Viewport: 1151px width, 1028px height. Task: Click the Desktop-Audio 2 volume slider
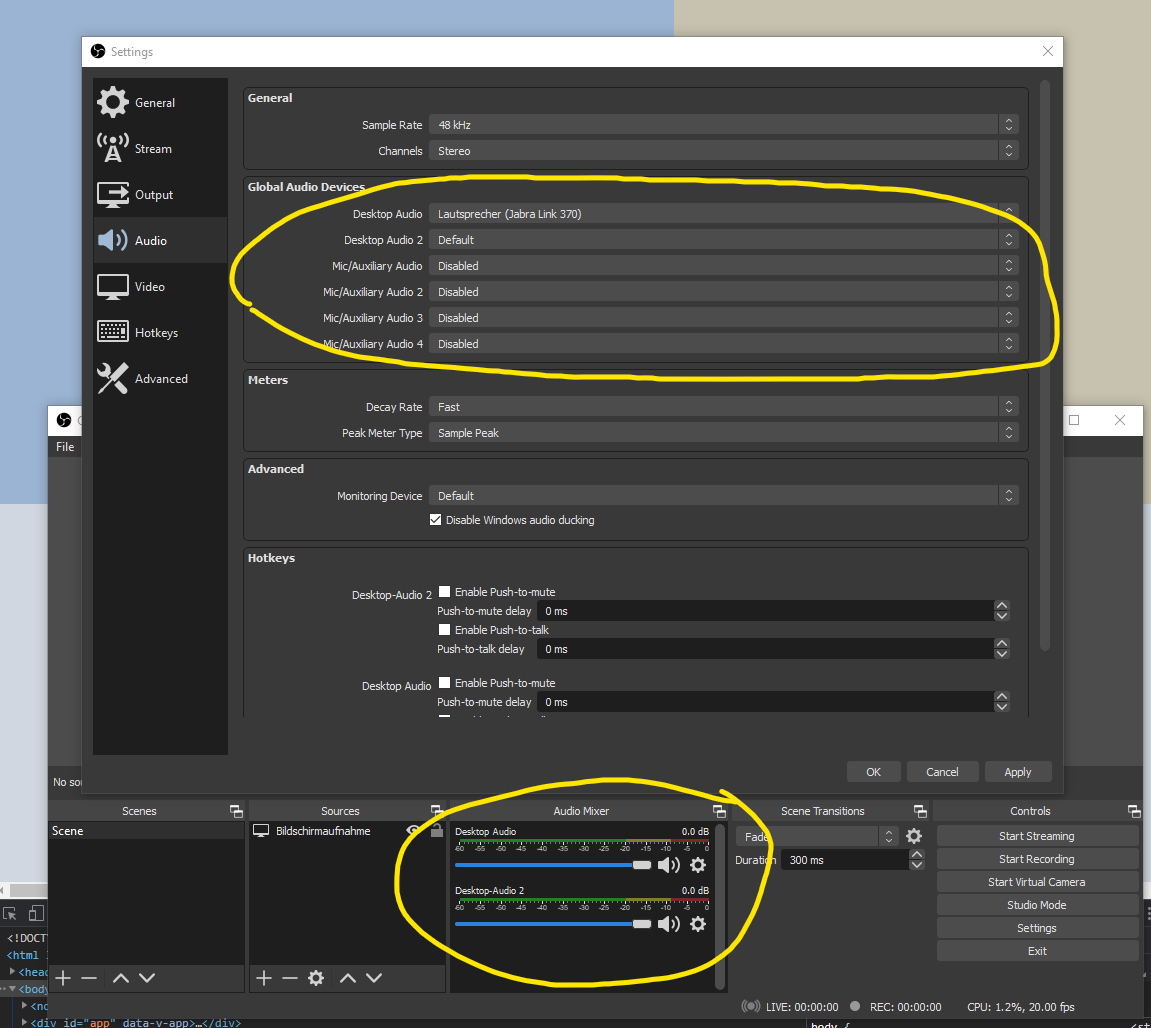553,924
